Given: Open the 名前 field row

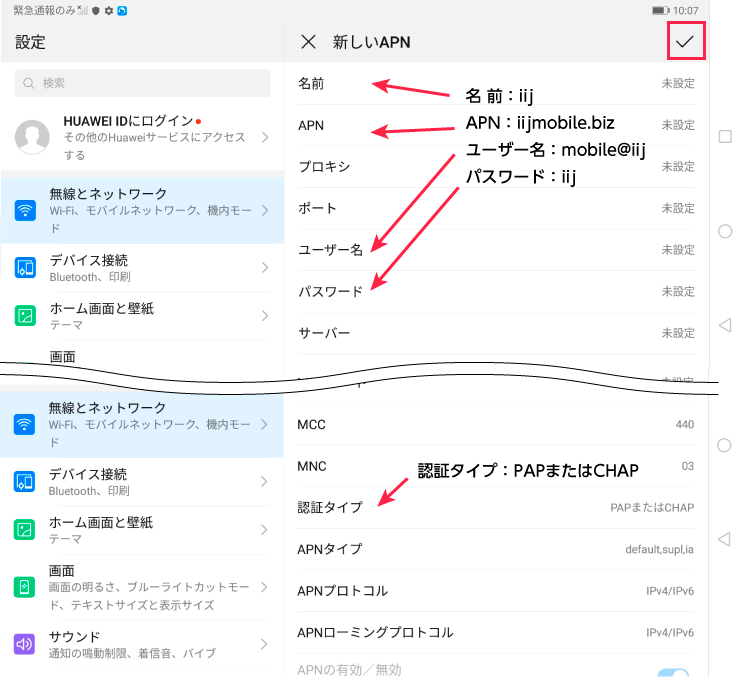Looking at the screenshot, I should pos(496,84).
